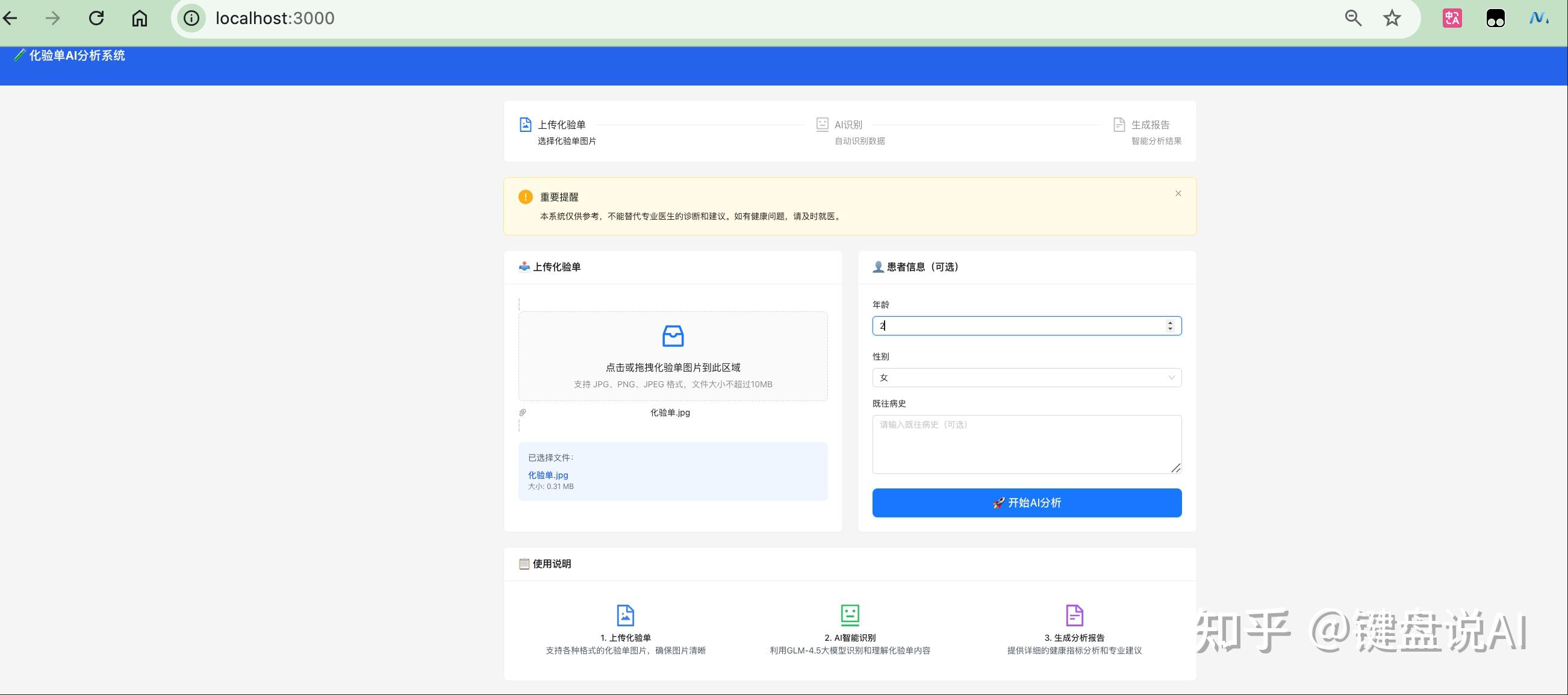
Task: Open the 性别 gender dropdown
Action: coord(1027,378)
